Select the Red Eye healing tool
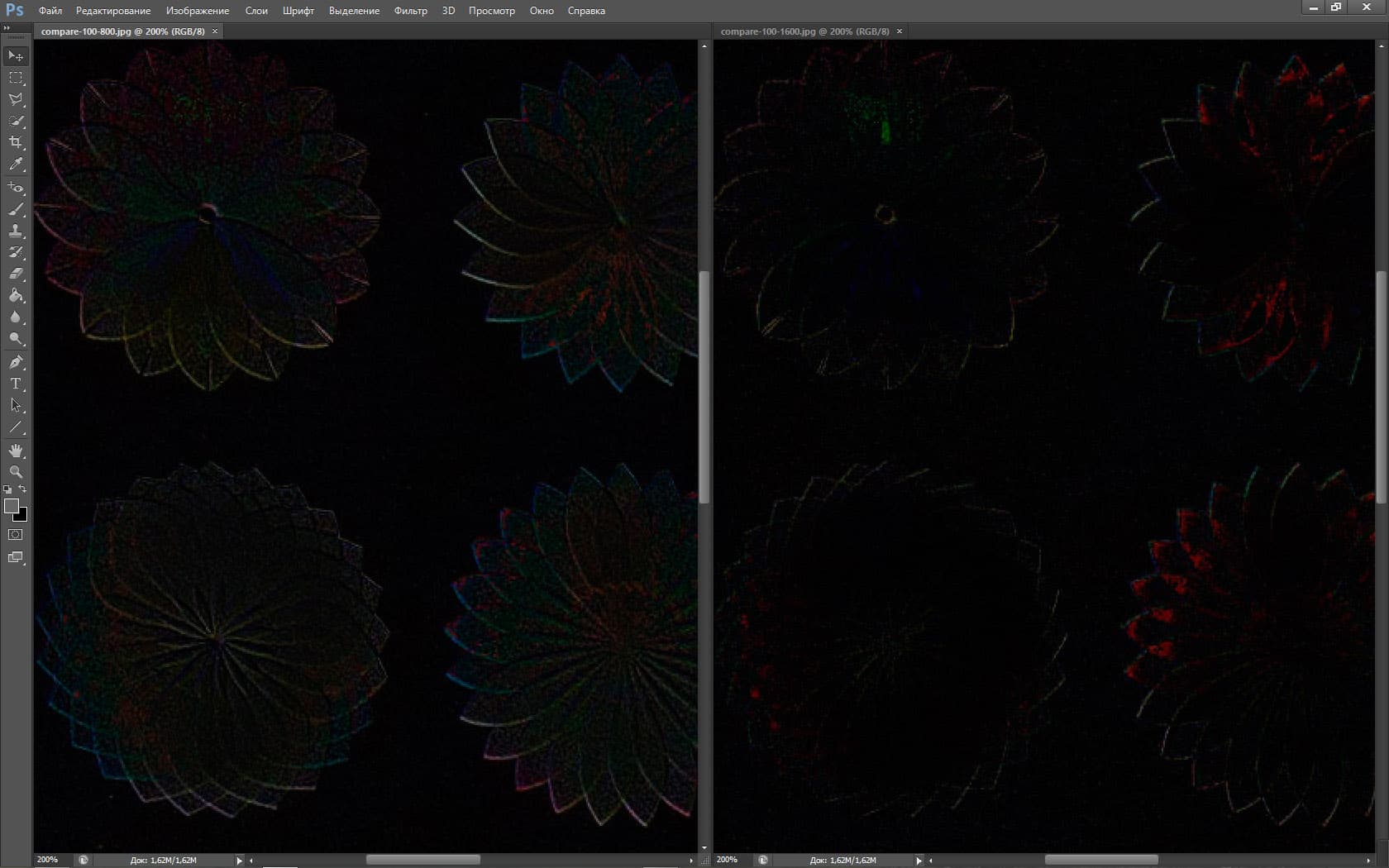 click(16, 188)
